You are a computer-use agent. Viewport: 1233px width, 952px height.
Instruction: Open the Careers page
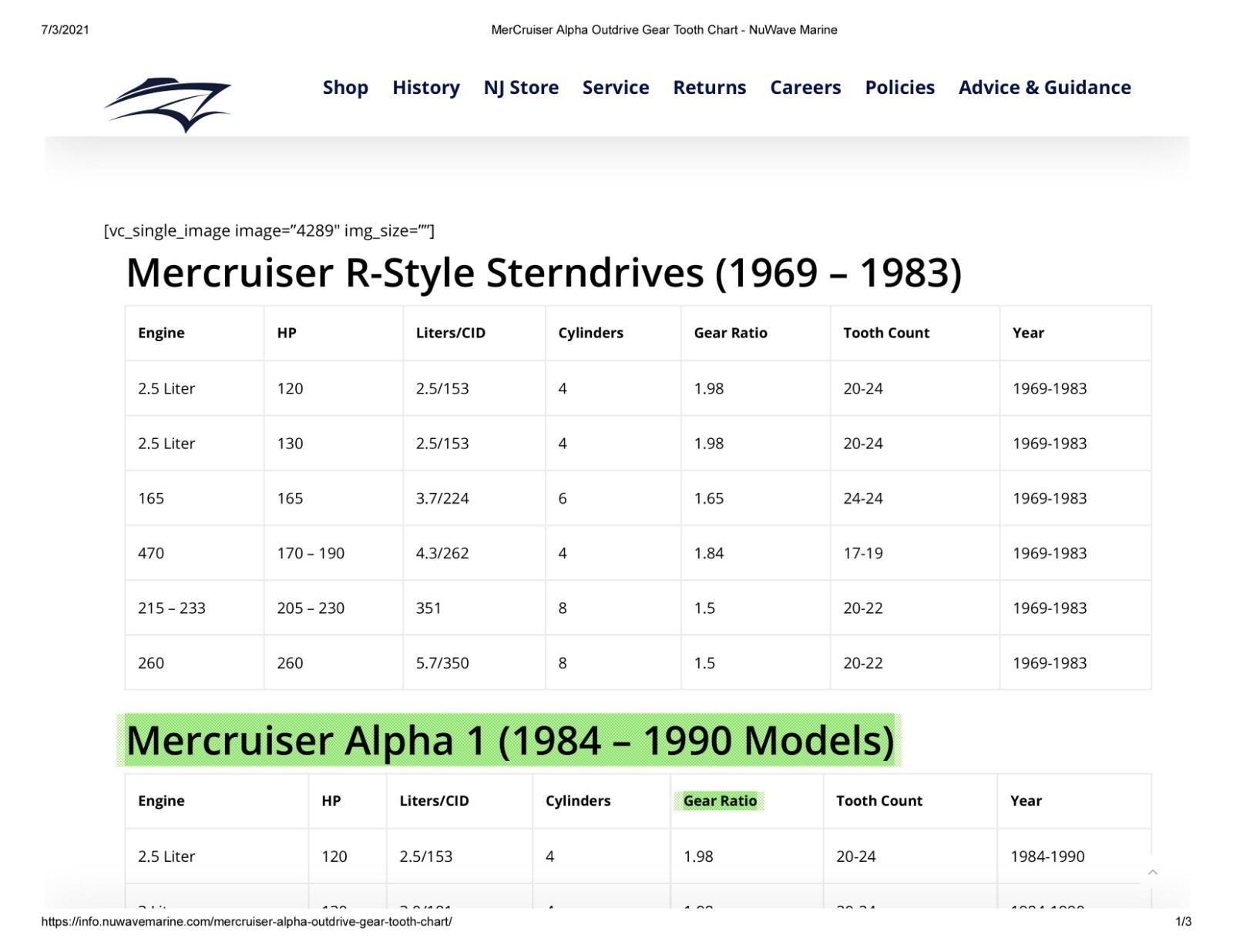(x=805, y=88)
